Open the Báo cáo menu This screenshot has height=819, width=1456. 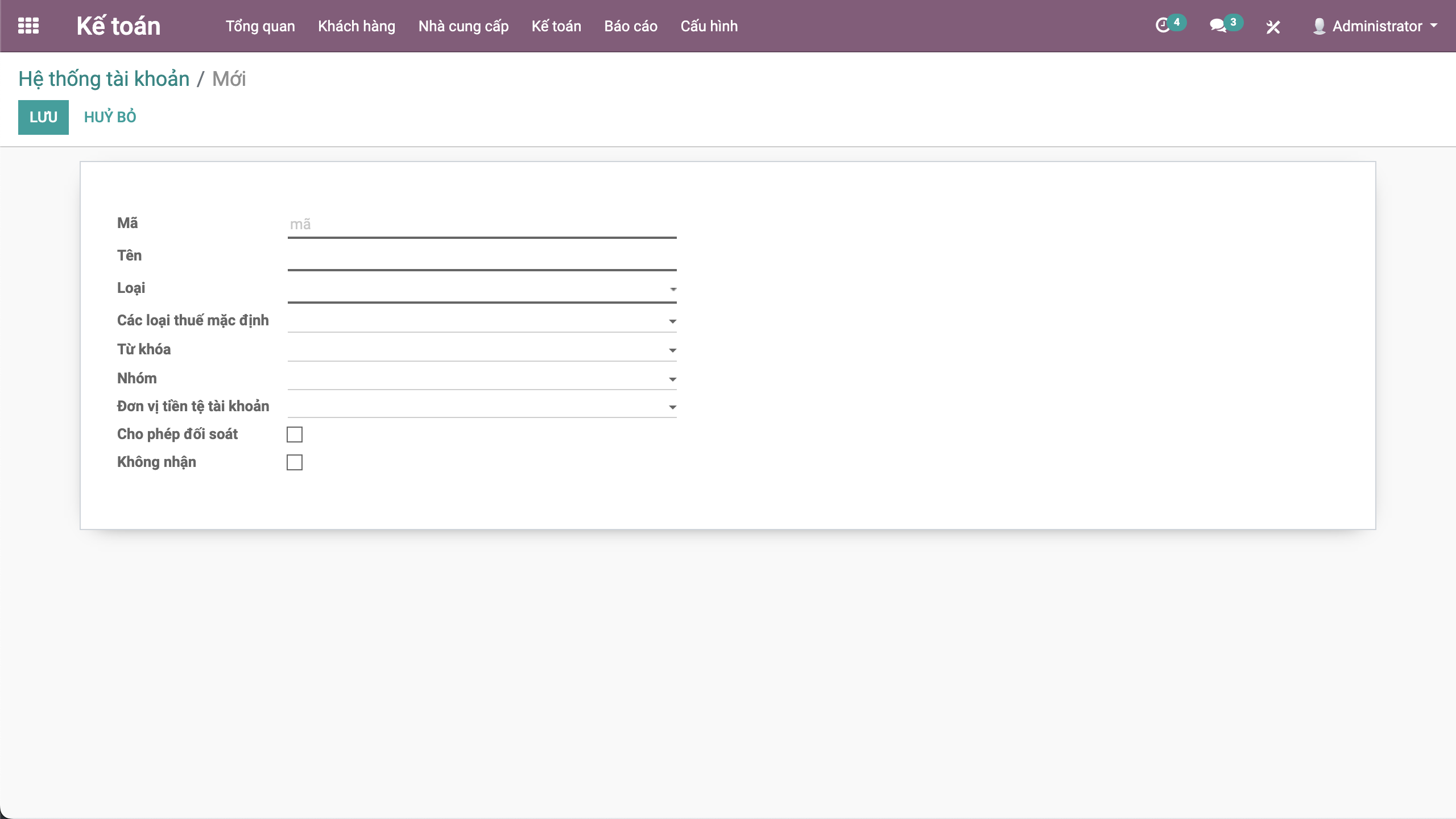(x=630, y=26)
